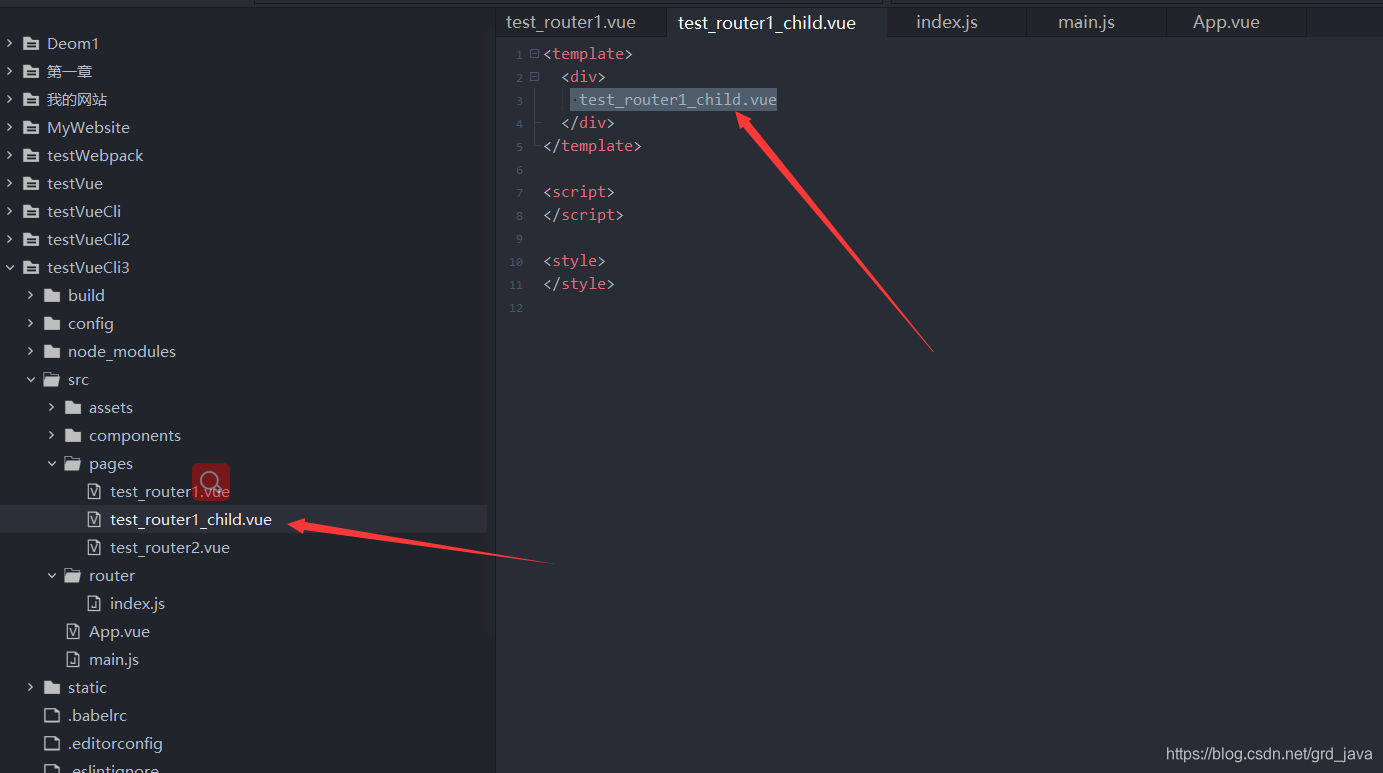This screenshot has height=773, width=1383.
Task: Click the Deom1 project icon
Action: [x=31, y=43]
